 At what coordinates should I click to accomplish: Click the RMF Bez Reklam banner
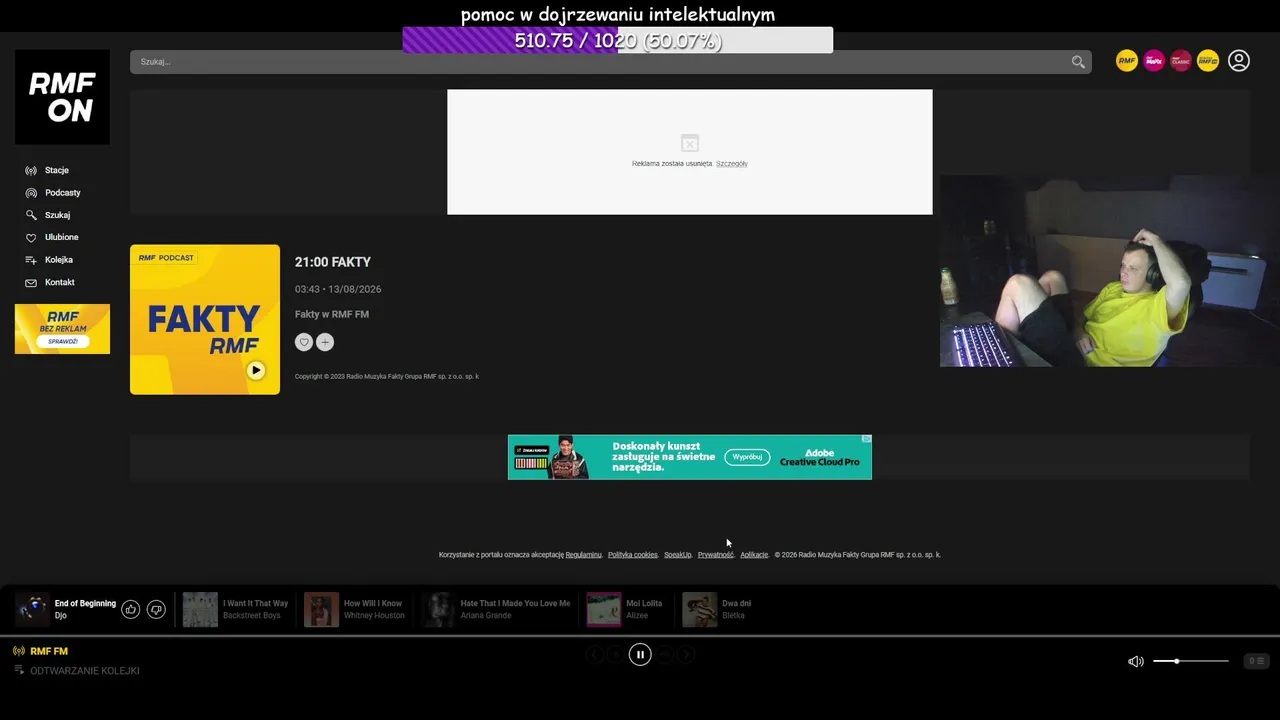pyautogui.click(x=62, y=329)
